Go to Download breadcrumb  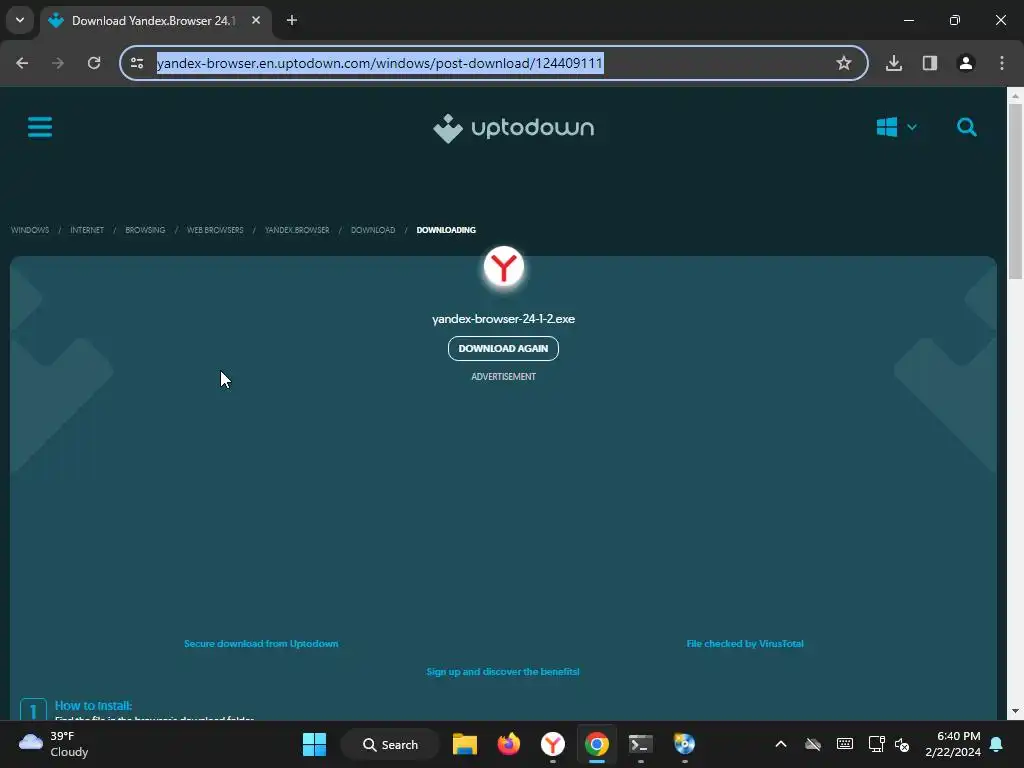(373, 230)
